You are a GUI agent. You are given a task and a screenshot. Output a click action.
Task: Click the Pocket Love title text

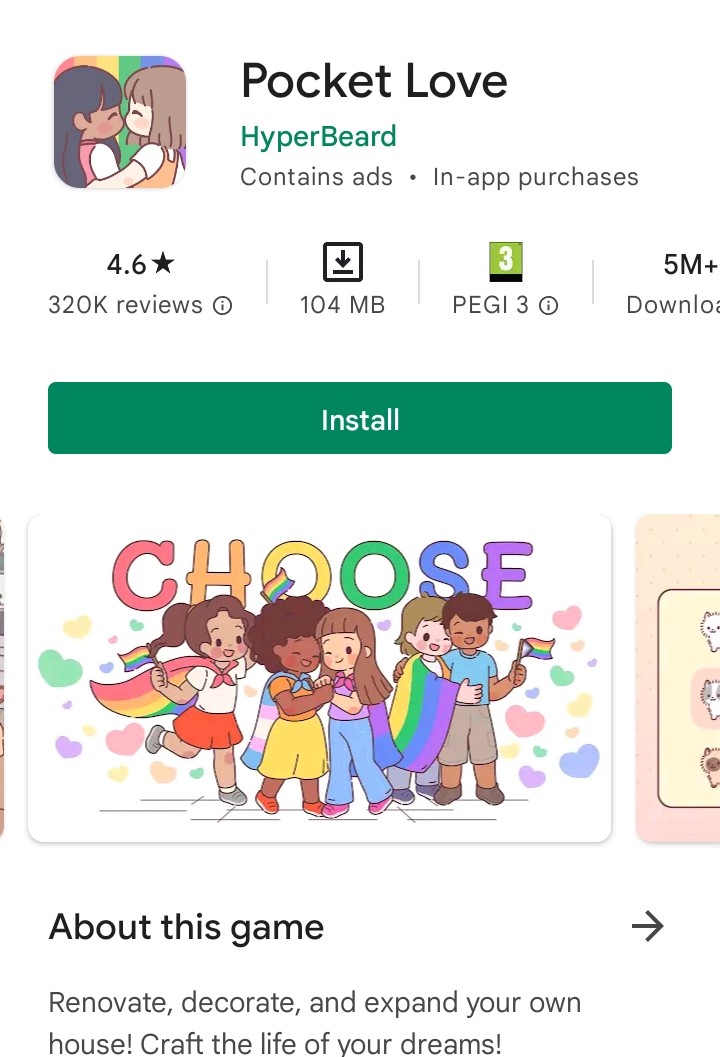(x=374, y=81)
